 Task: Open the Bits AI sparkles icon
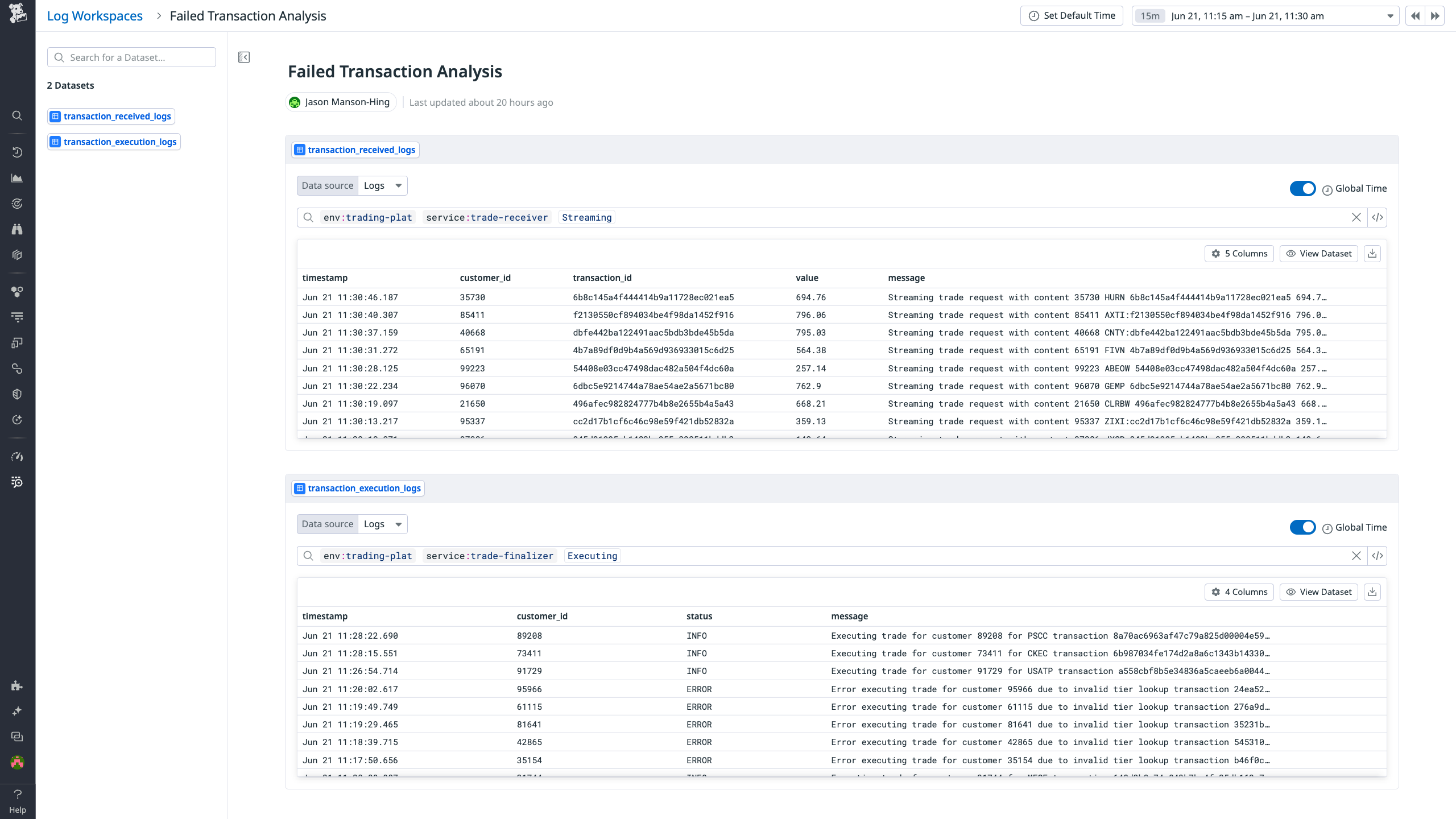coord(17,710)
